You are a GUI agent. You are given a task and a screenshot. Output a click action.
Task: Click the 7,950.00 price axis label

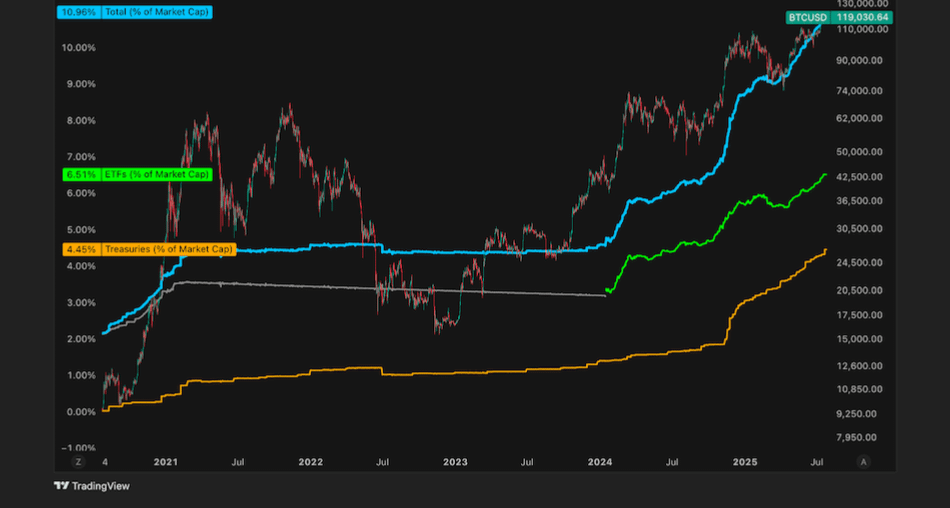click(857, 438)
